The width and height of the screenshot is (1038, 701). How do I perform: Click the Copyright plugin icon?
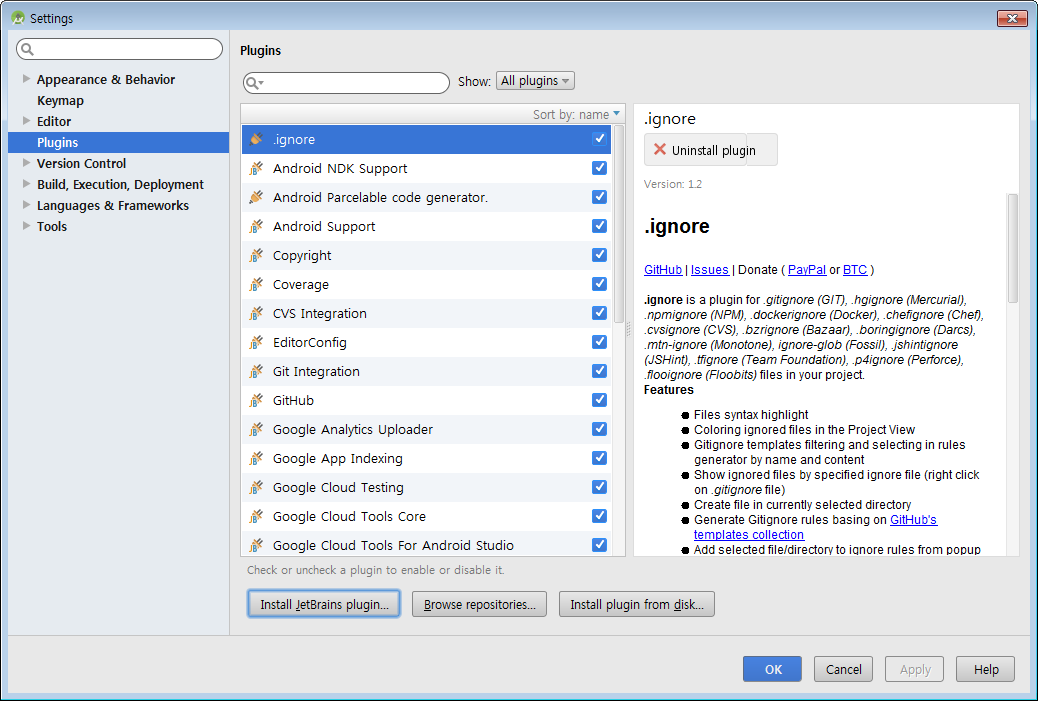click(256, 256)
